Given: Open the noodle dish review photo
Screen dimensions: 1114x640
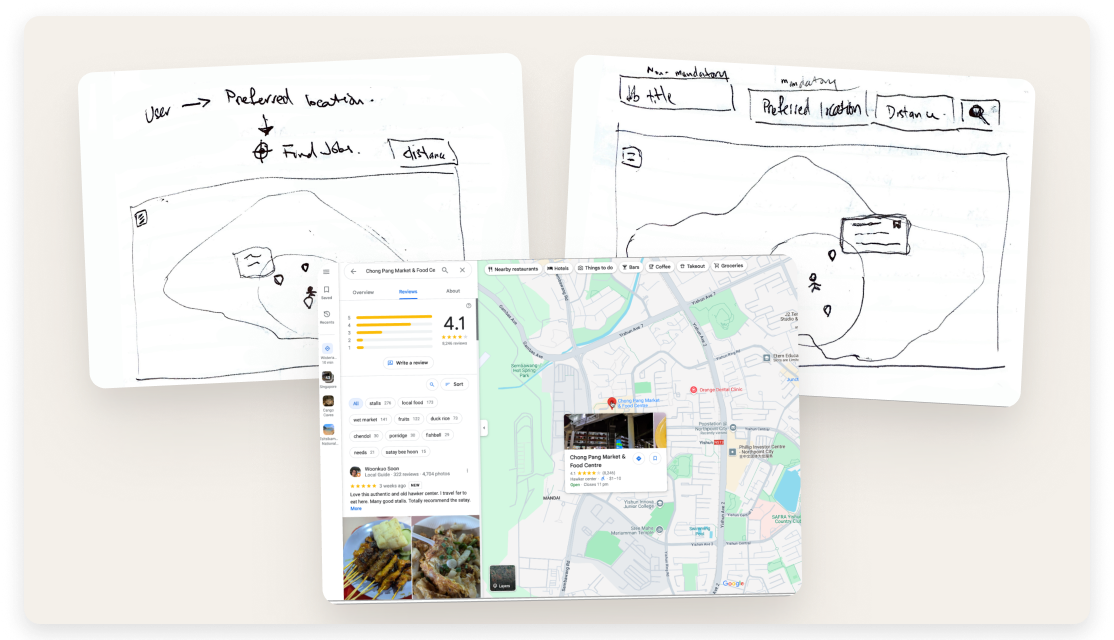Looking at the screenshot, I should [446, 556].
